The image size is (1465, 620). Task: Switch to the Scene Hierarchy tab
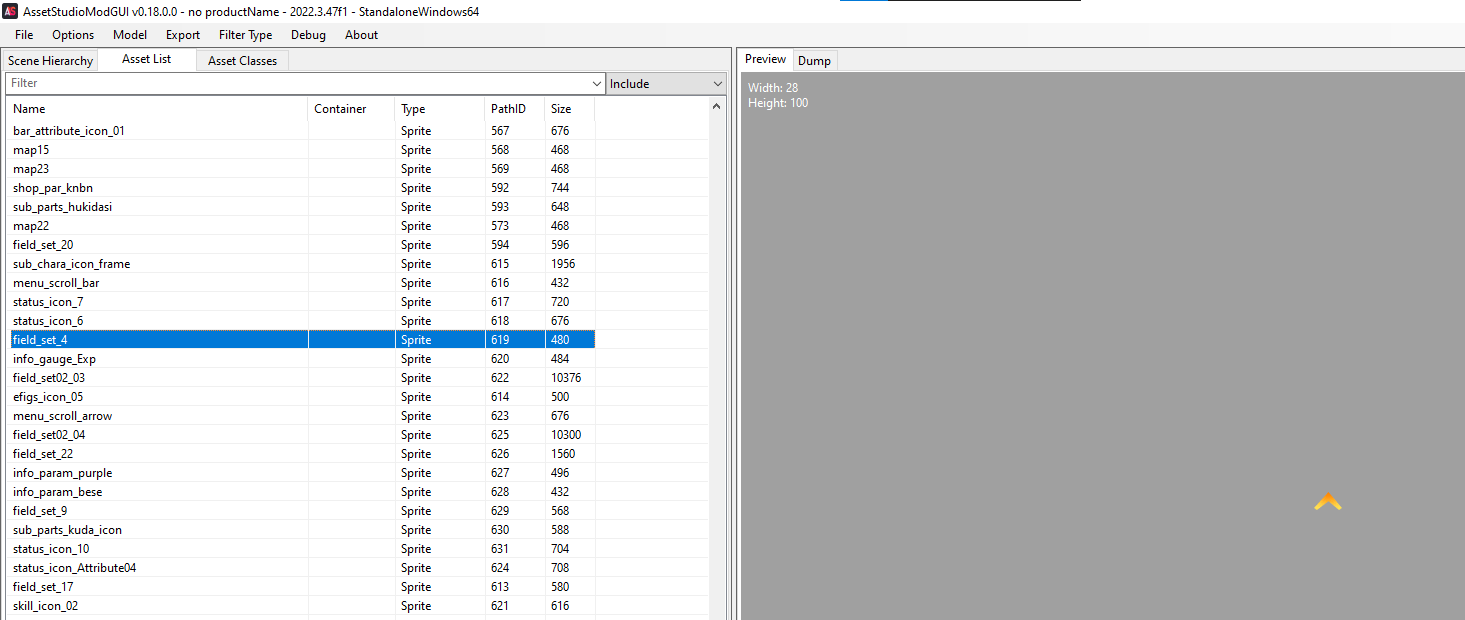(50, 61)
